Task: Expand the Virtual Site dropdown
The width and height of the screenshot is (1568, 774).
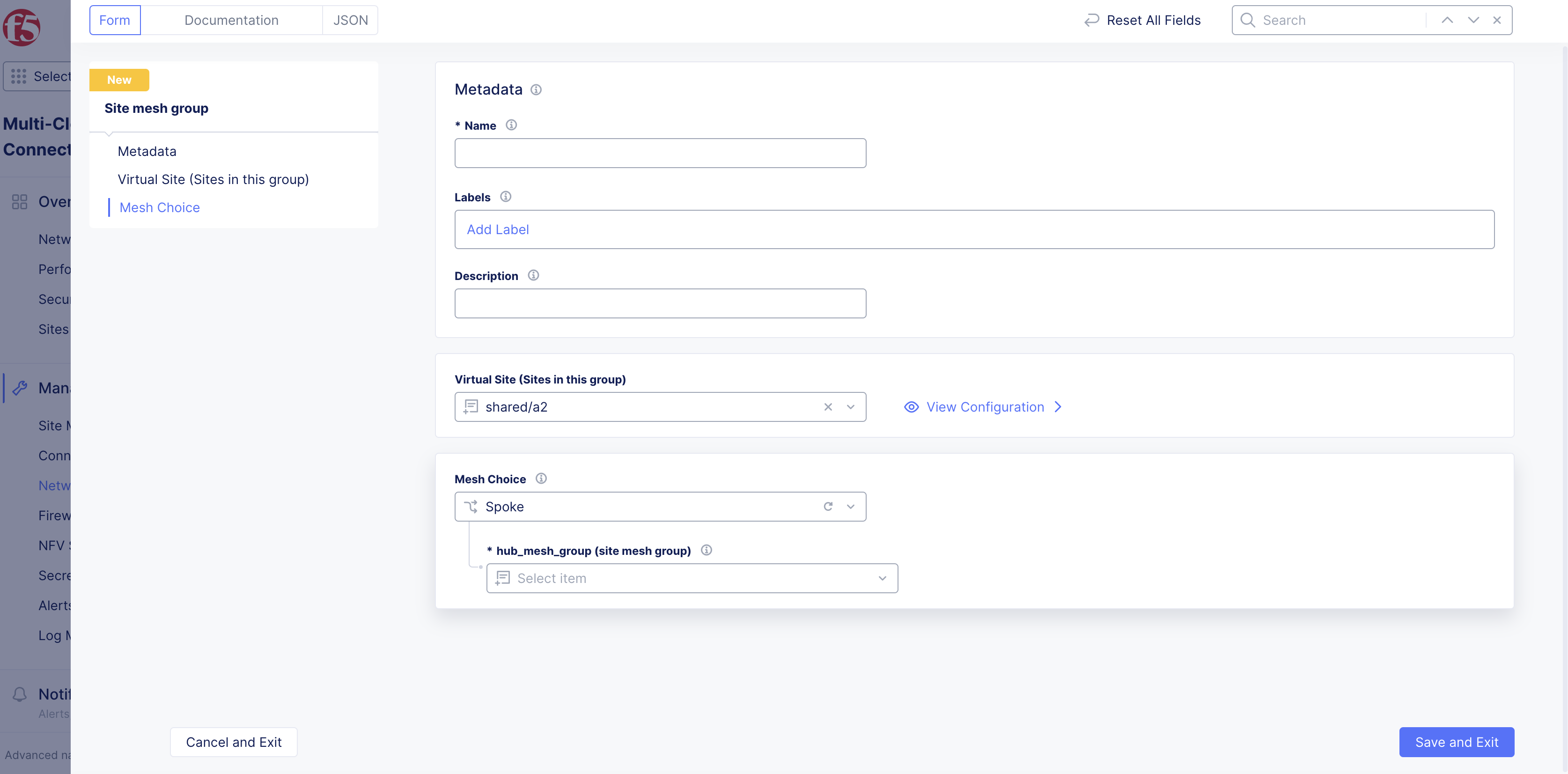Action: [x=850, y=407]
